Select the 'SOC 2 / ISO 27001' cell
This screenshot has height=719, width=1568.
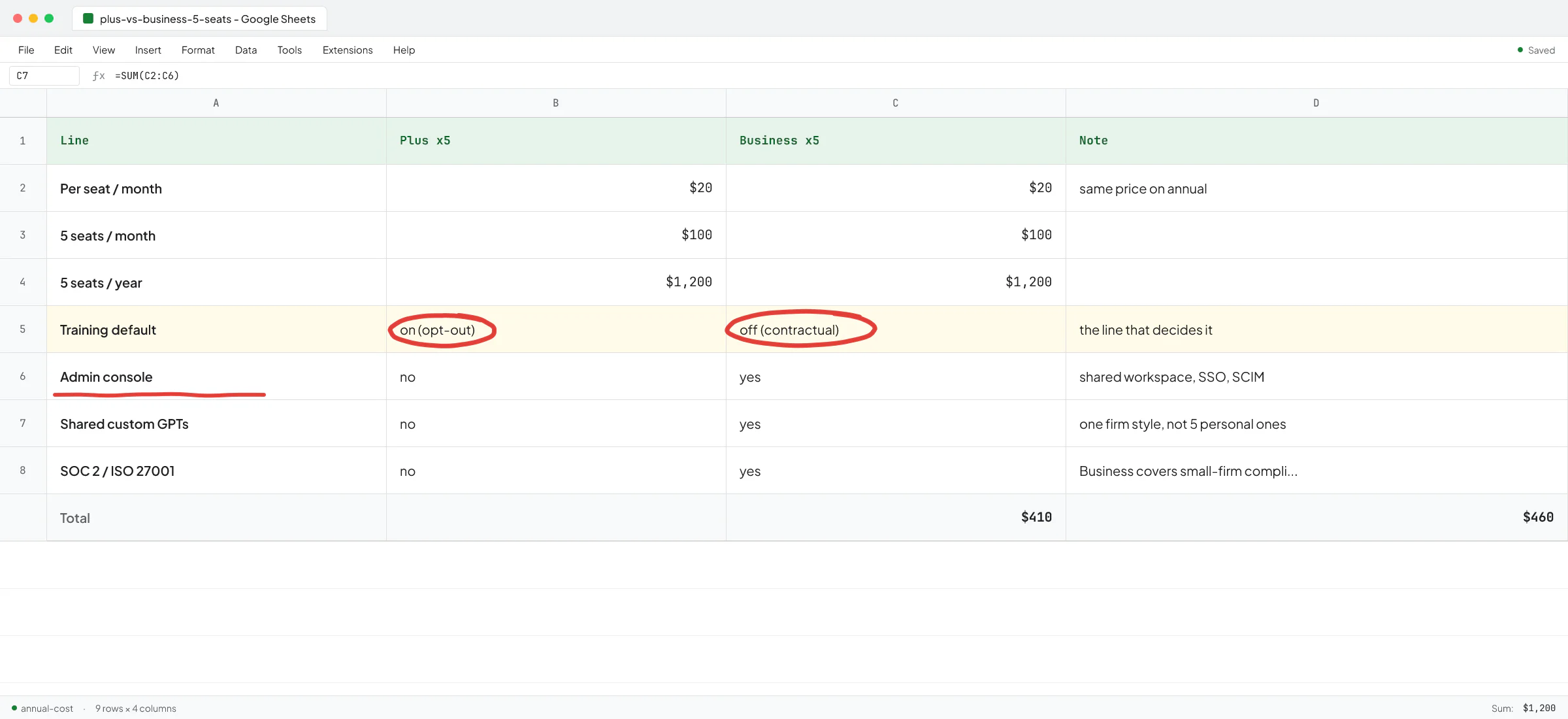pyautogui.click(x=216, y=471)
